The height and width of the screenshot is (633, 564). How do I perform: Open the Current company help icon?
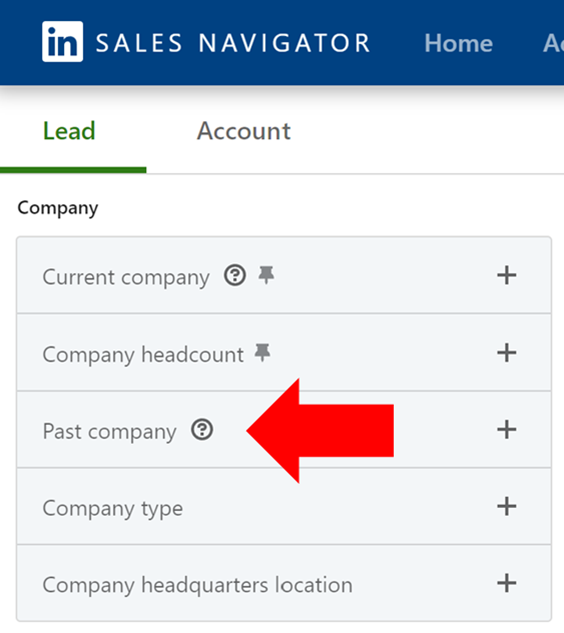[235, 275]
